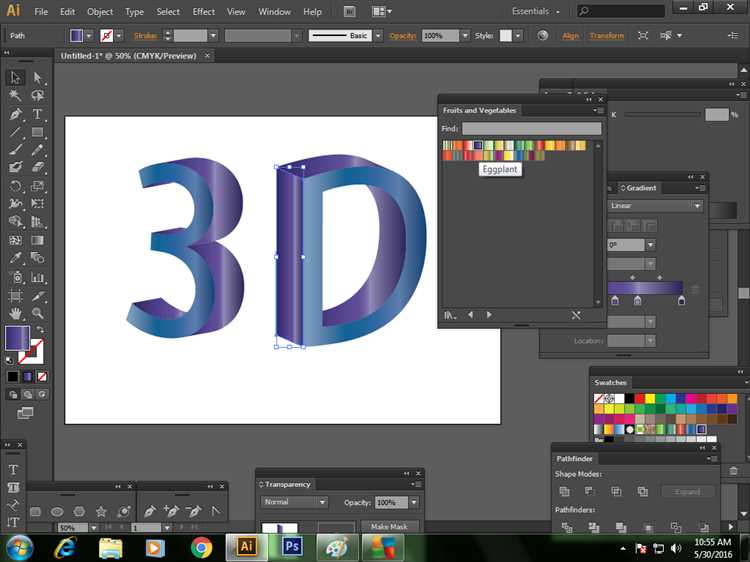
Task: Open the Object menu
Action: click(x=100, y=12)
